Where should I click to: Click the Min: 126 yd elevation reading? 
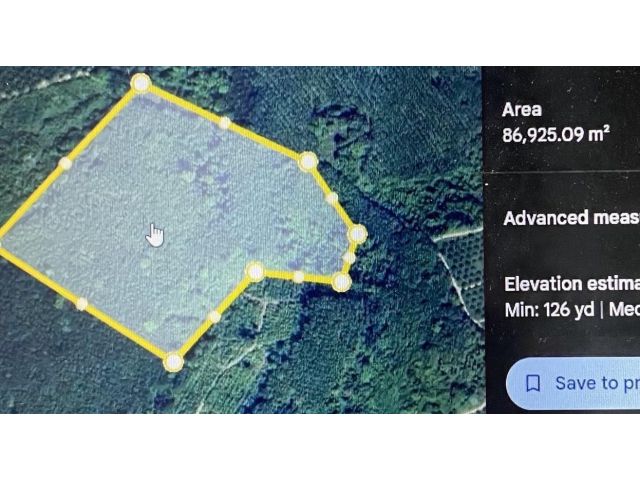tap(549, 310)
